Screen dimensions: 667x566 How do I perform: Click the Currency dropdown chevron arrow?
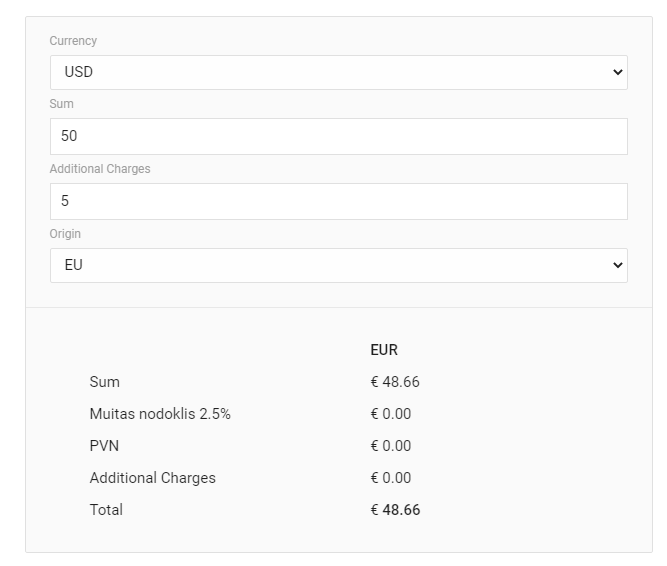click(617, 72)
